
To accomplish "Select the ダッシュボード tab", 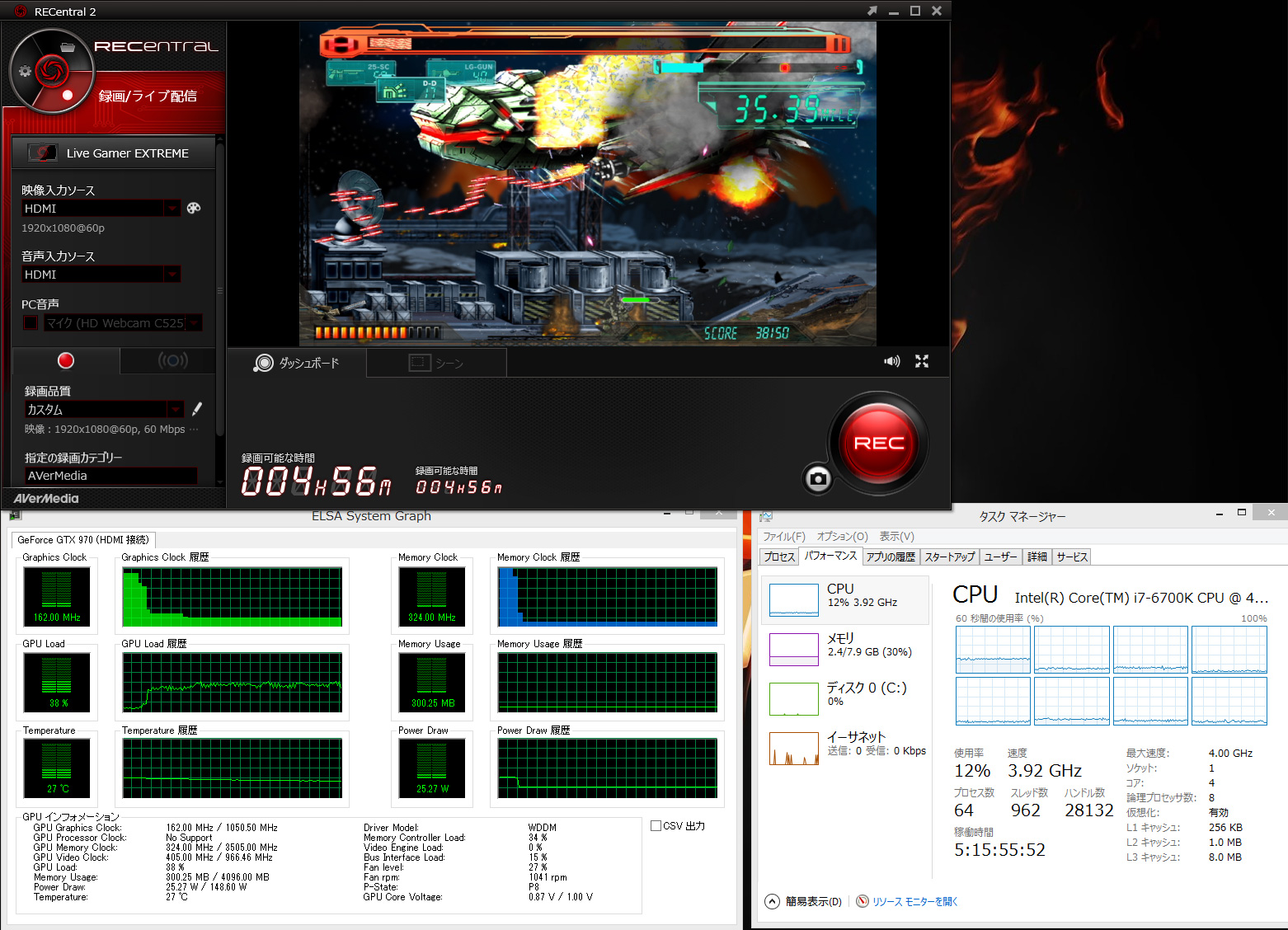I will coord(297,363).
